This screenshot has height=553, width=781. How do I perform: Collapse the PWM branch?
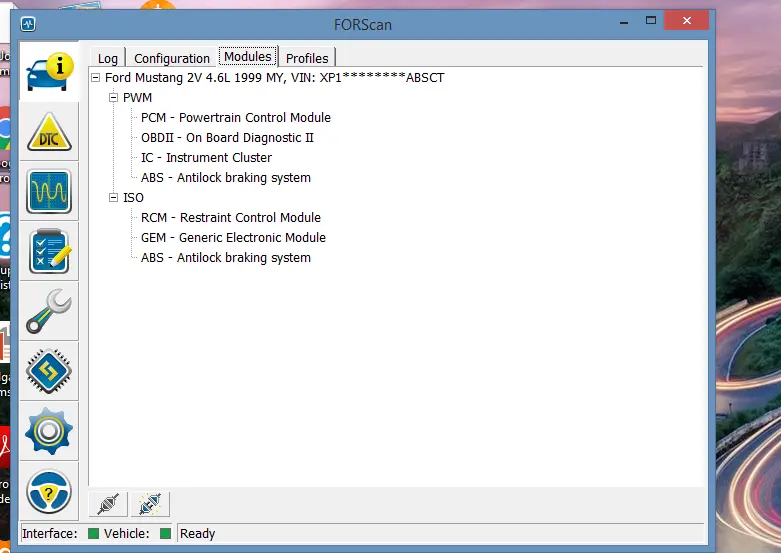(114, 98)
